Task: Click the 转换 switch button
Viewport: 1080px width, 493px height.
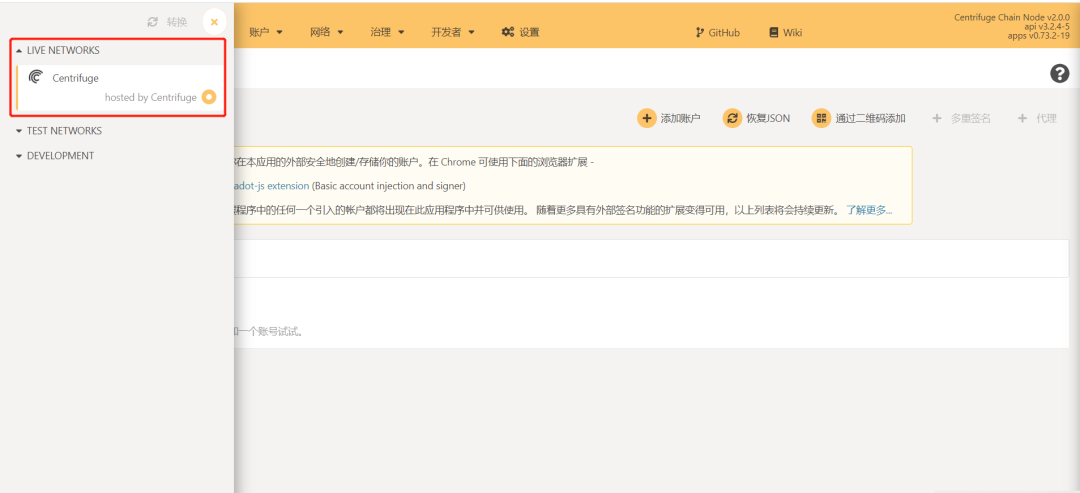Action: [167, 22]
